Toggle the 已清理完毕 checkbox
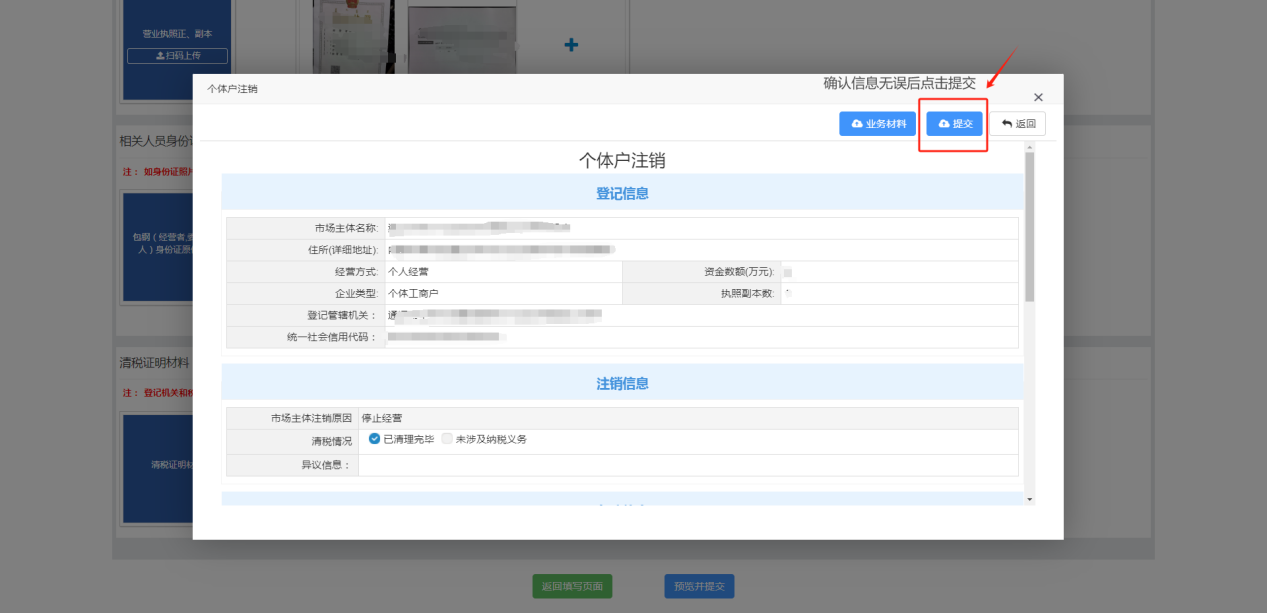Image resolution: width=1267 pixels, height=613 pixels. pos(375,439)
